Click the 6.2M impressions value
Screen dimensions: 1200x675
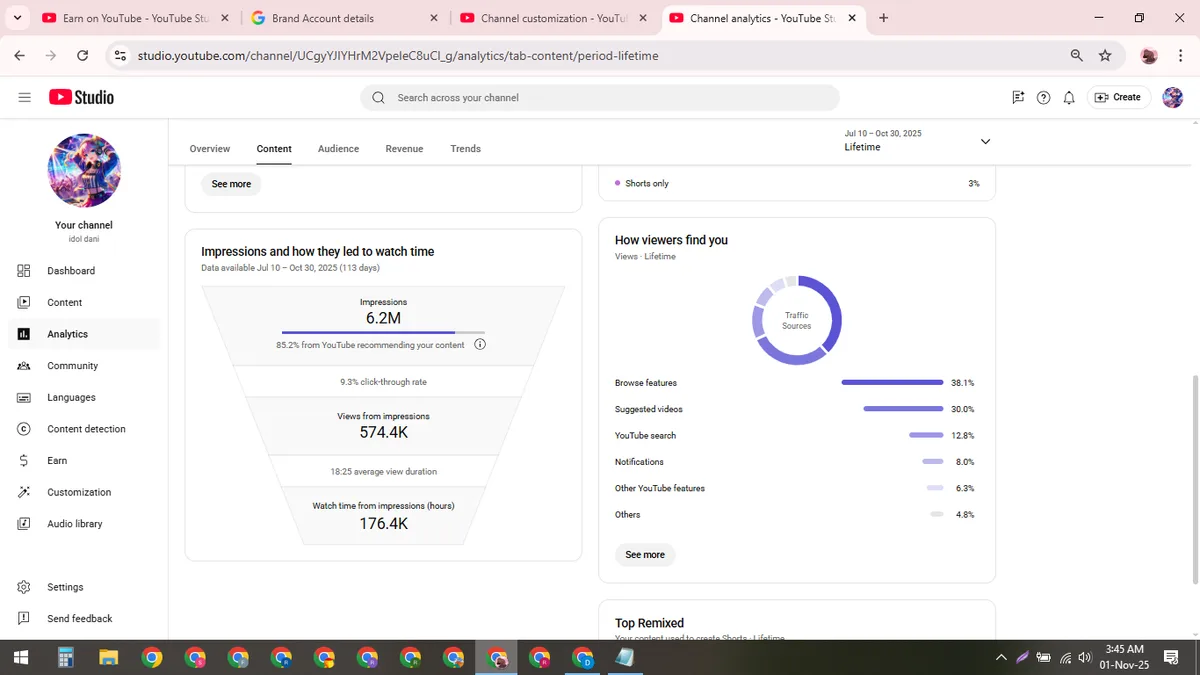click(384, 319)
